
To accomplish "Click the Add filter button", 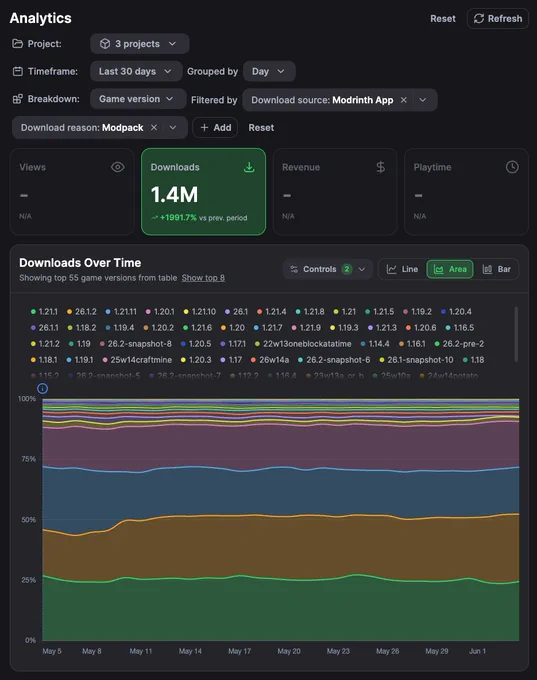I will point(215,128).
